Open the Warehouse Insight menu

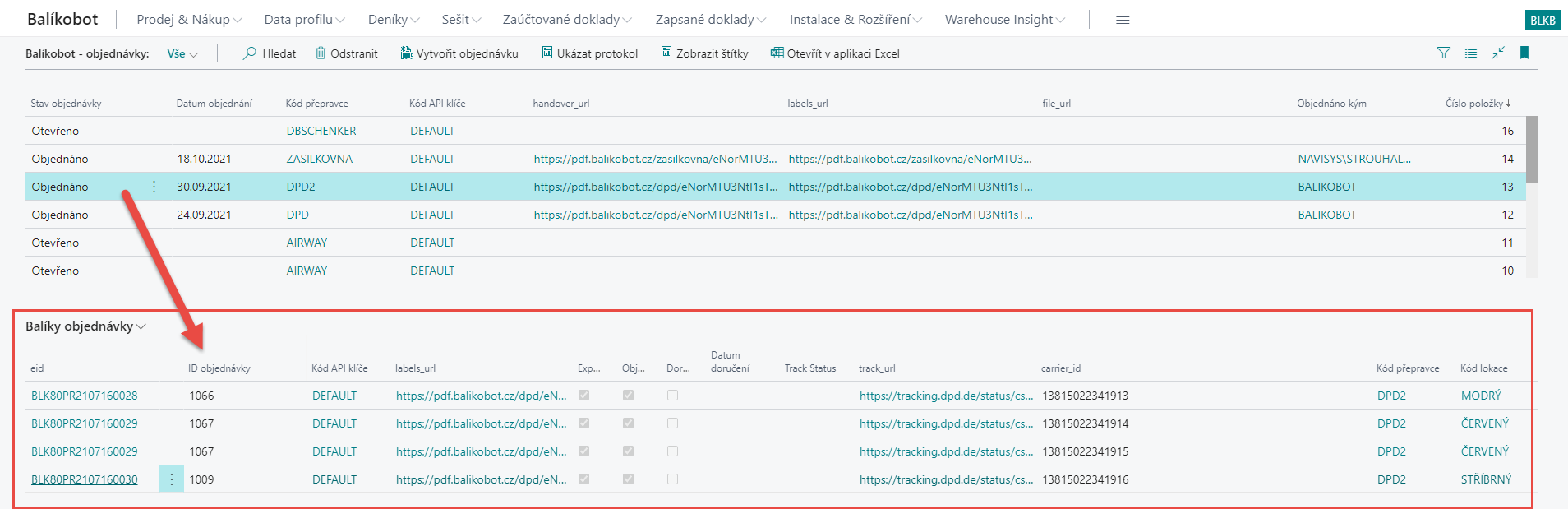point(1004,20)
